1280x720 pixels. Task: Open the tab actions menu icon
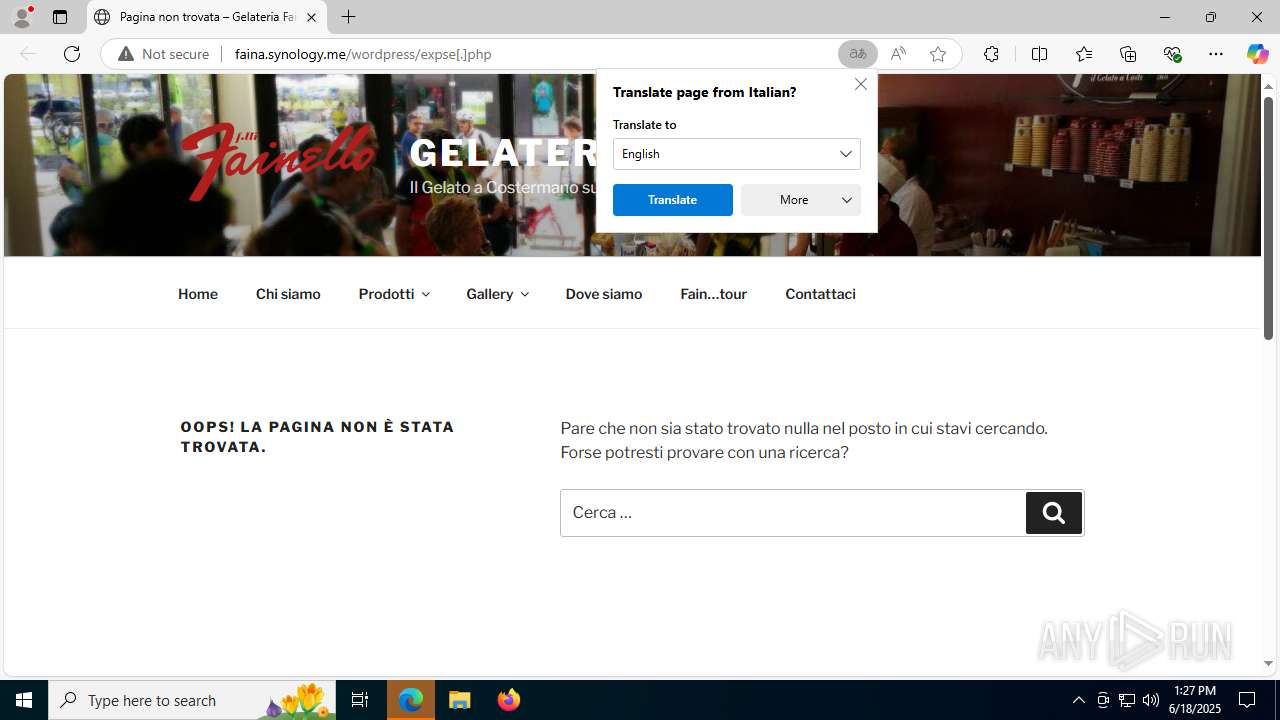pyautogui.click(x=60, y=17)
